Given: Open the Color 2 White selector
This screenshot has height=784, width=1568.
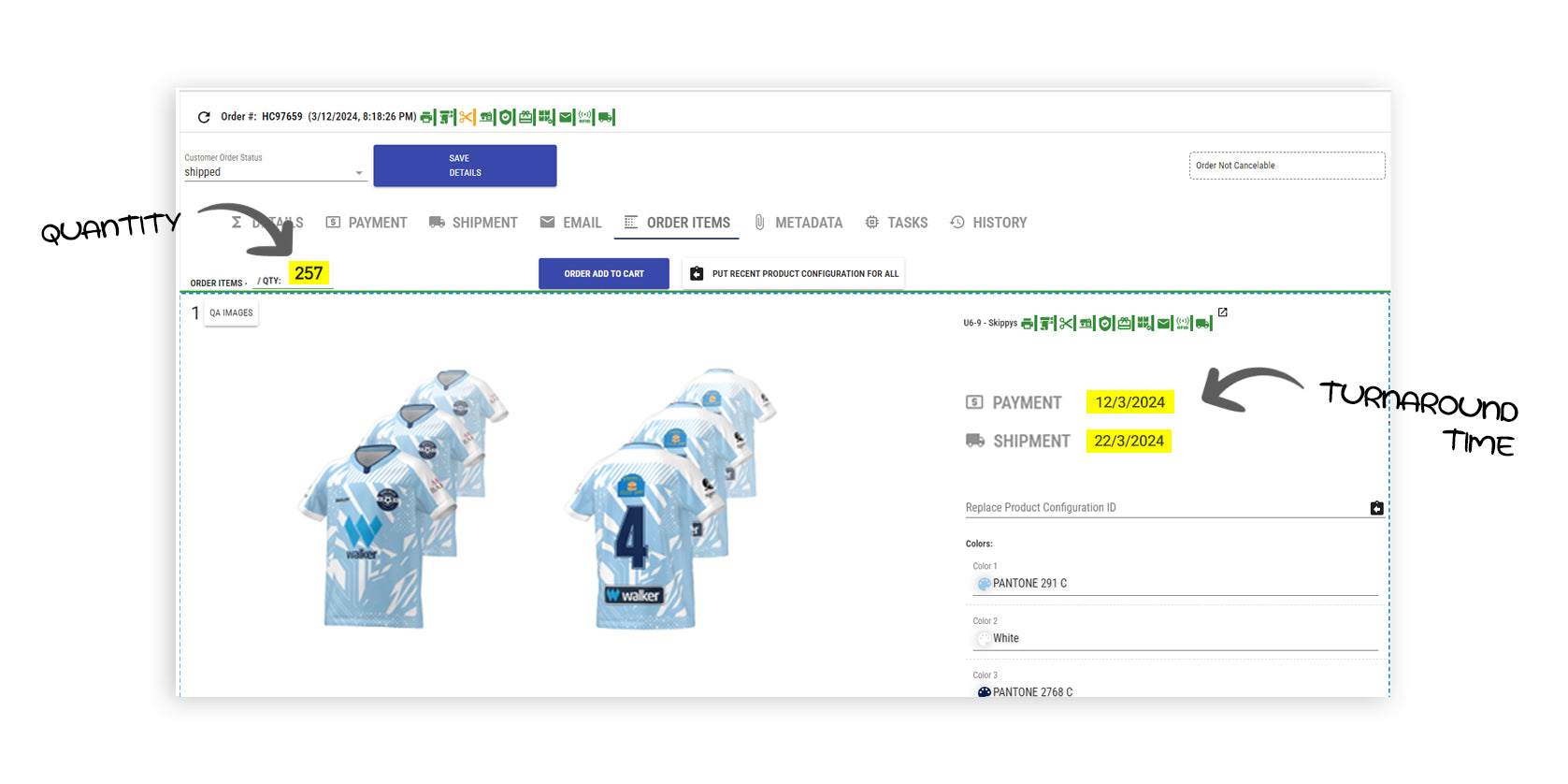Looking at the screenshot, I should tap(1174, 638).
